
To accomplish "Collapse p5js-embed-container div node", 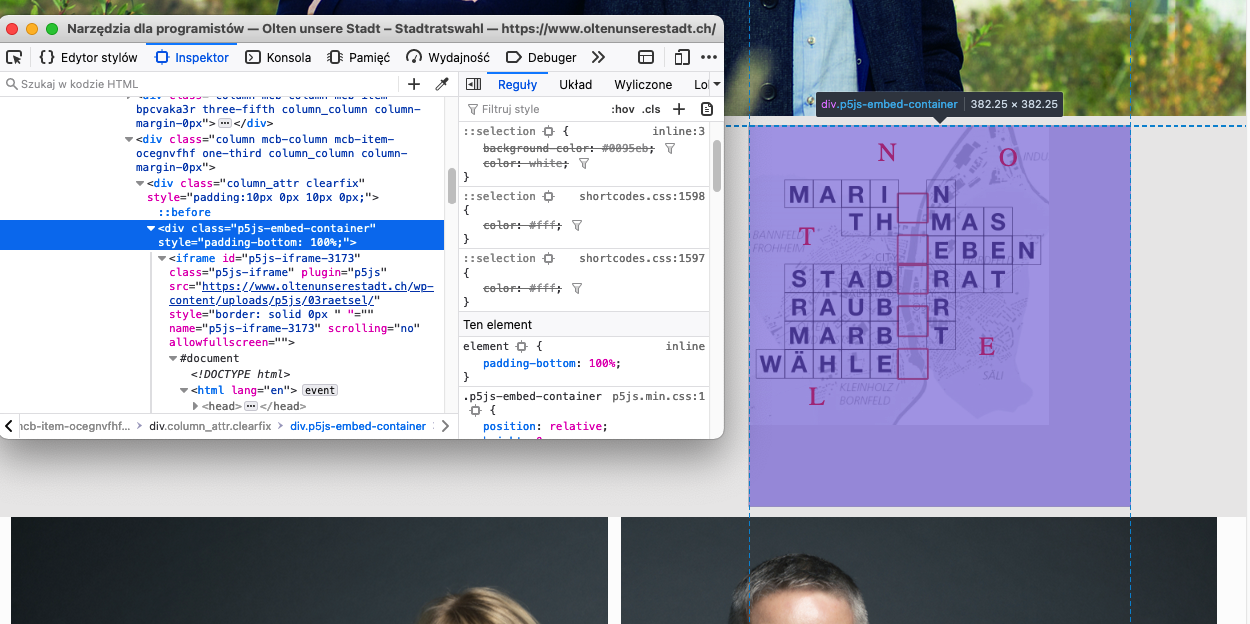I will pyautogui.click(x=152, y=228).
